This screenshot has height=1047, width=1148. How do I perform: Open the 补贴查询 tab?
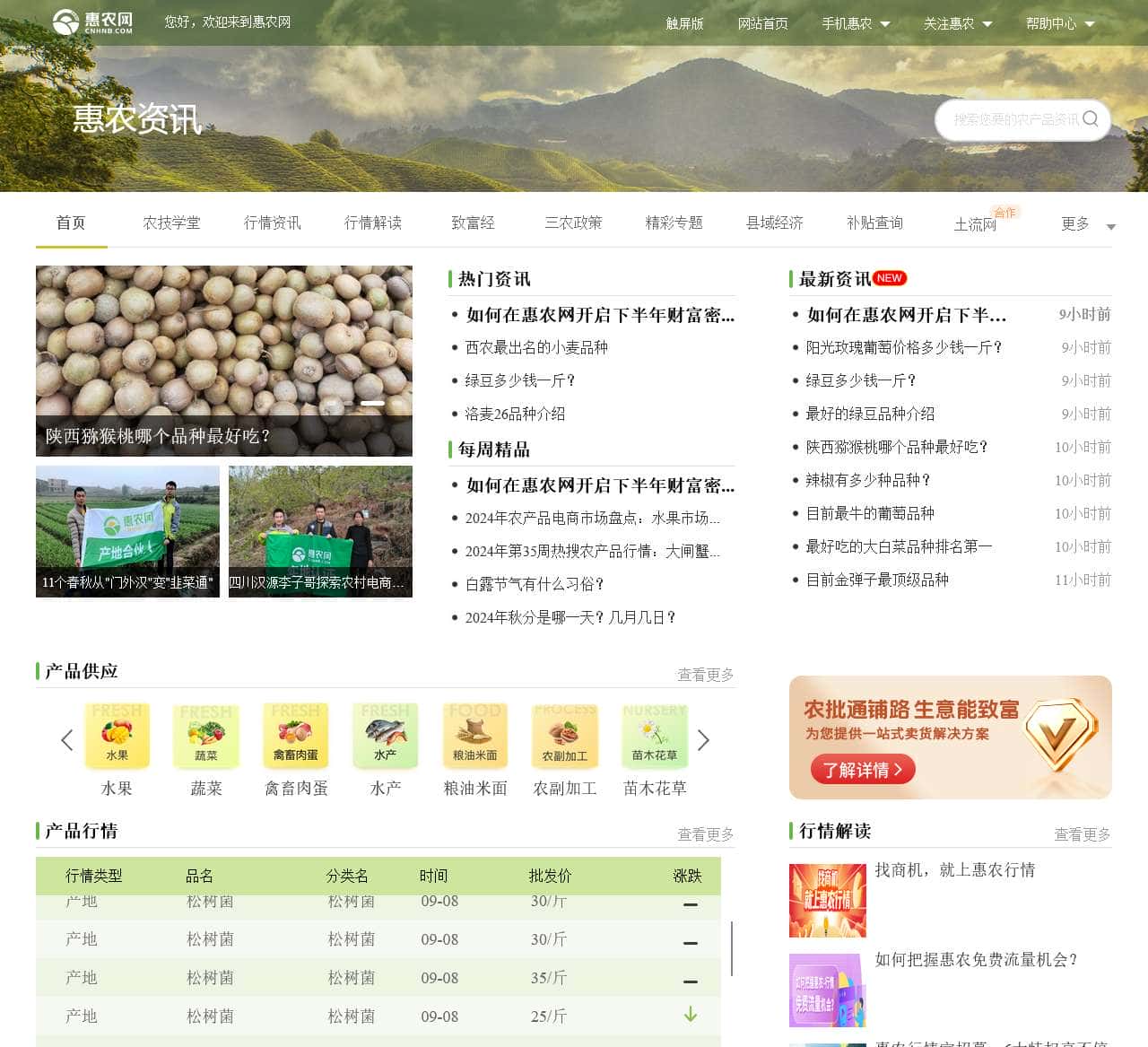[x=875, y=222]
